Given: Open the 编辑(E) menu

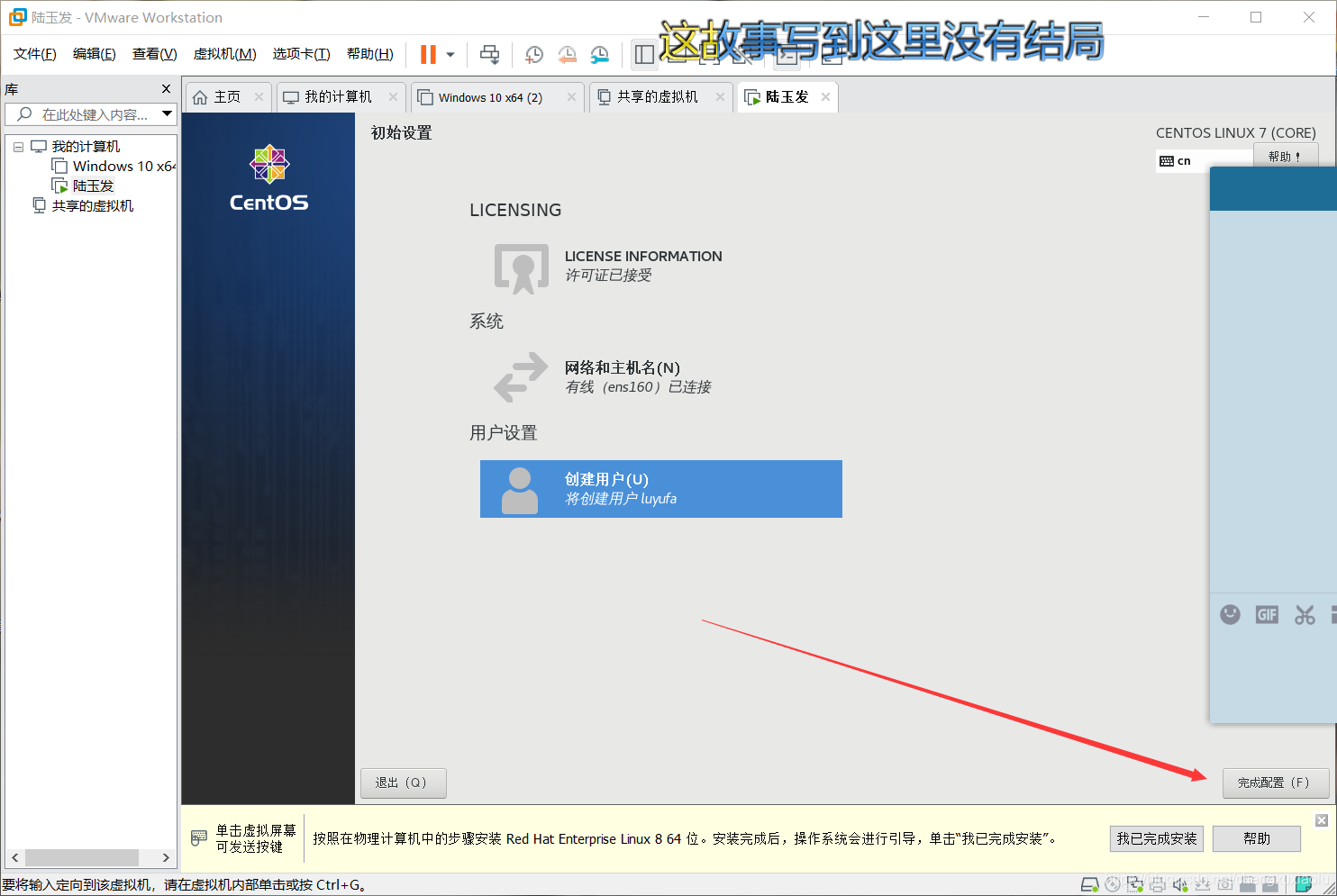Looking at the screenshot, I should coord(95,54).
